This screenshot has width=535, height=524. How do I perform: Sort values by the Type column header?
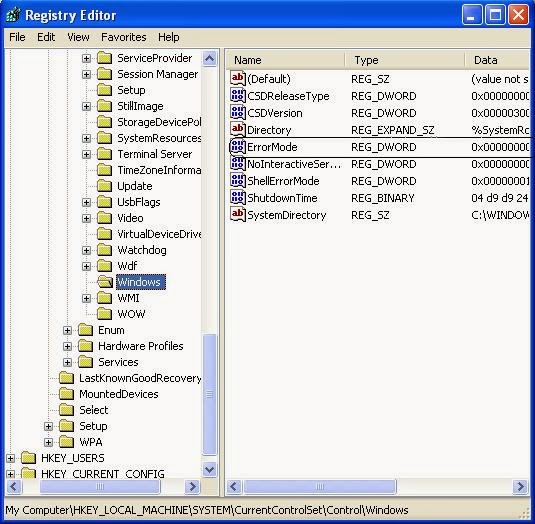click(405, 60)
